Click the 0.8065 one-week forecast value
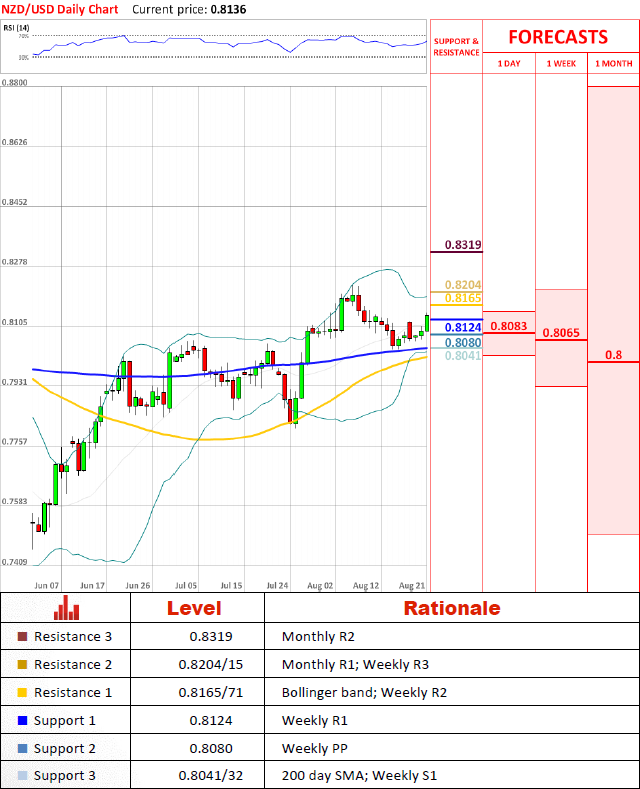640x789 pixels. pos(560,333)
